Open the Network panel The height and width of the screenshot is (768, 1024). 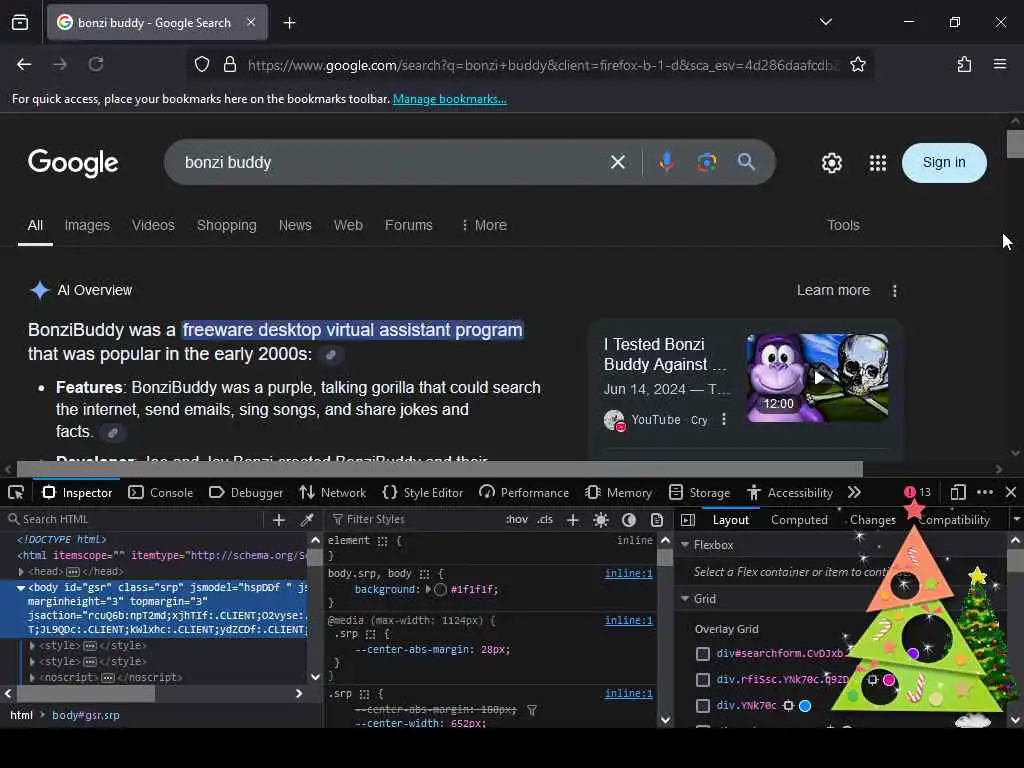point(333,492)
